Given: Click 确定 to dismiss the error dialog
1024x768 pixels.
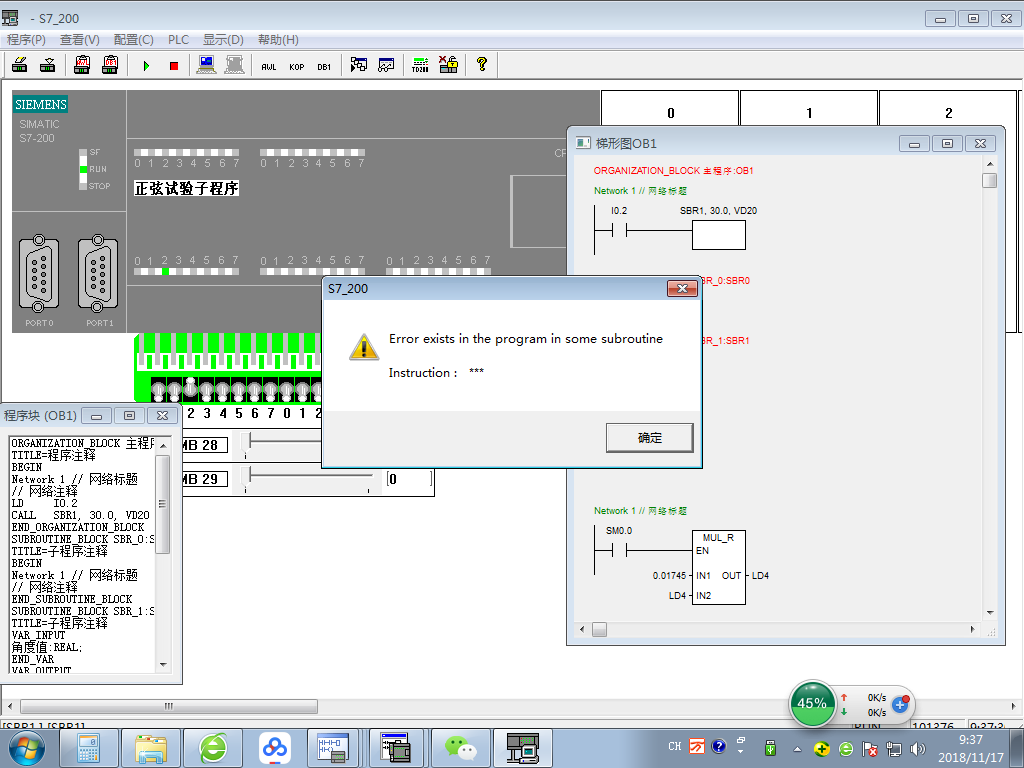Looking at the screenshot, I should pos(649,438).
